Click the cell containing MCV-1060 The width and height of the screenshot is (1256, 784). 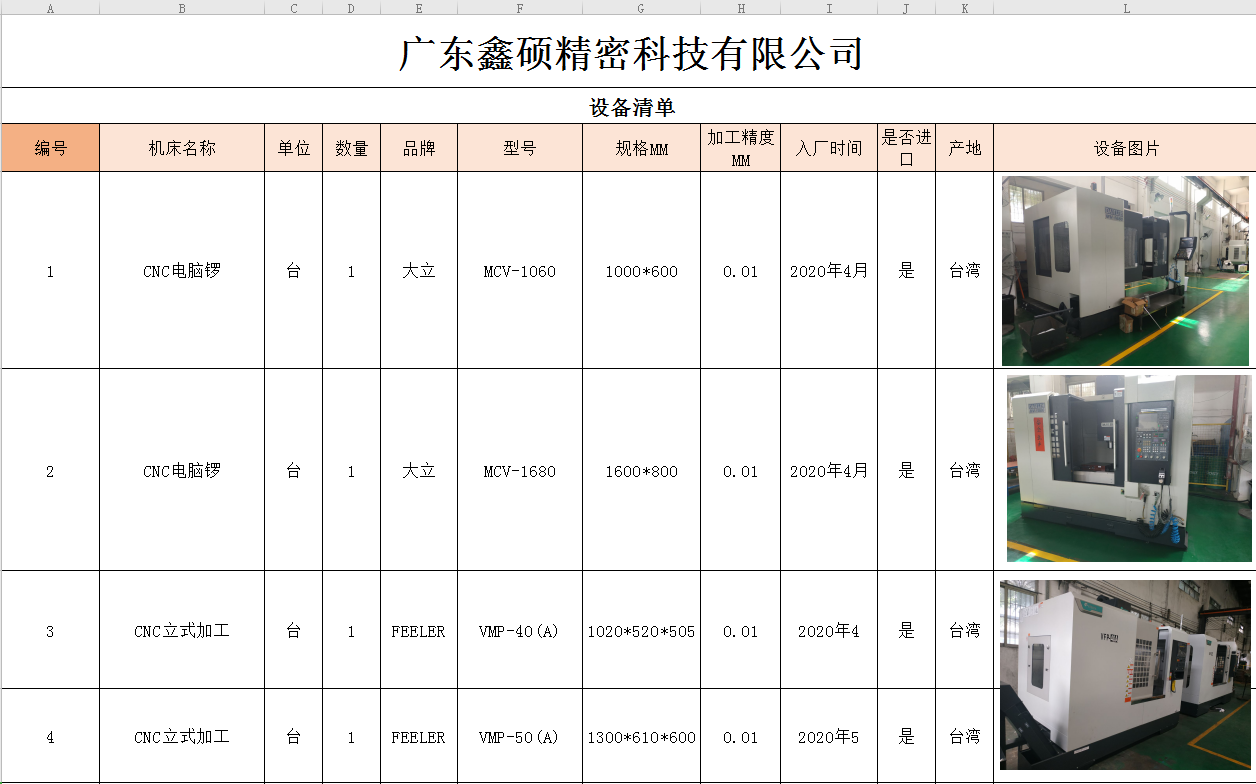coord(519,271)
